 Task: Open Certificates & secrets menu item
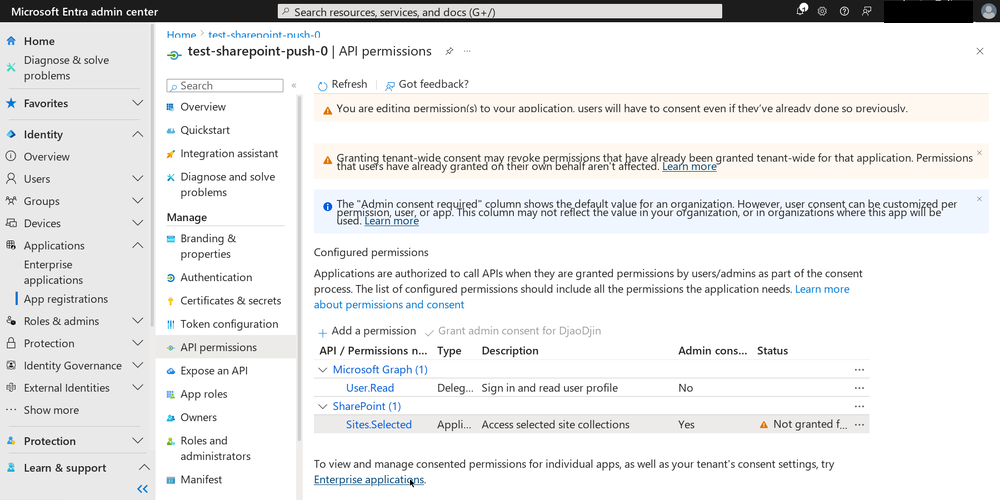tap(230, 300)
